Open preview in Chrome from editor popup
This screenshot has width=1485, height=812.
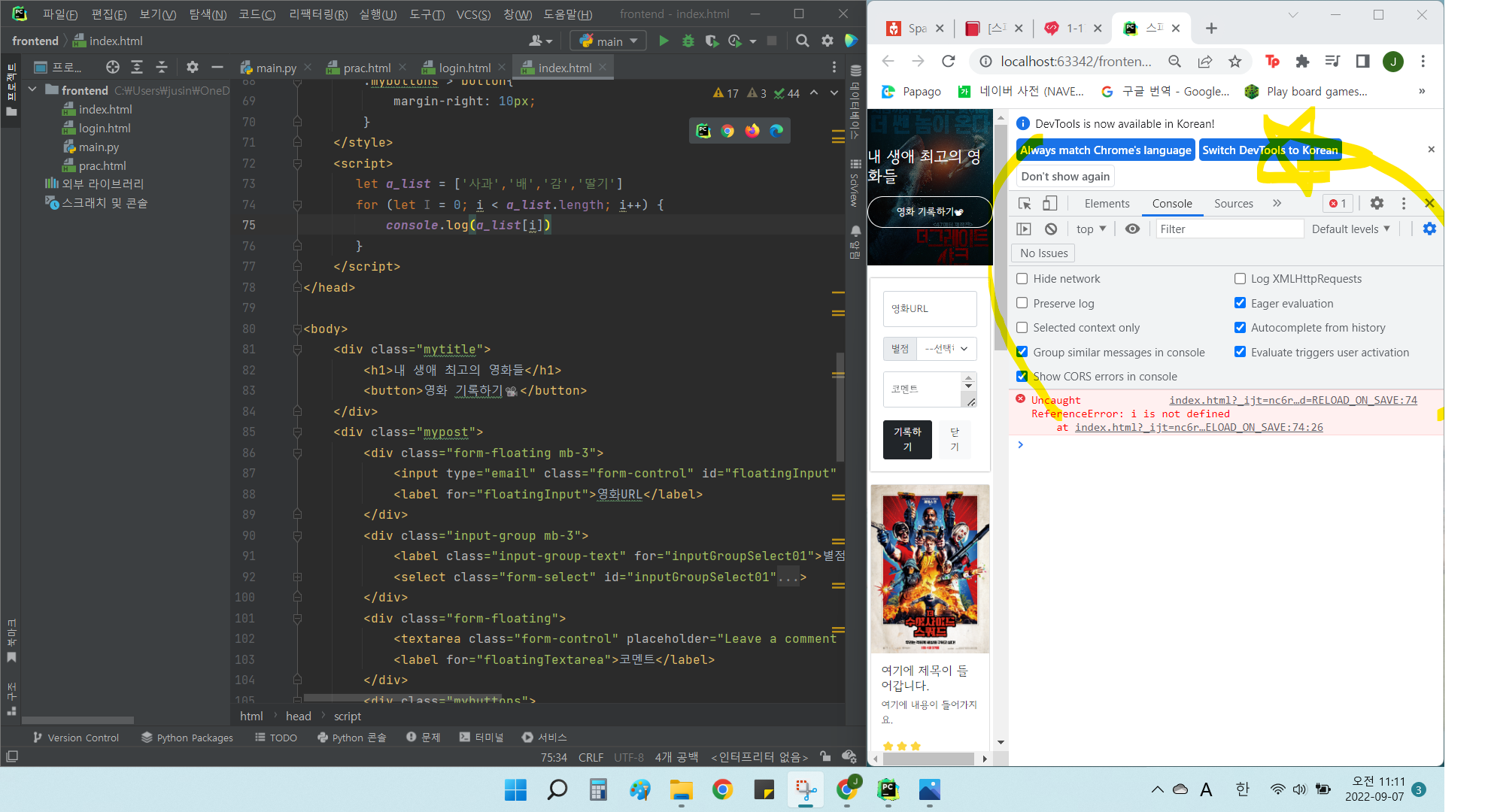pyautogui.click(x=727, y=131)
